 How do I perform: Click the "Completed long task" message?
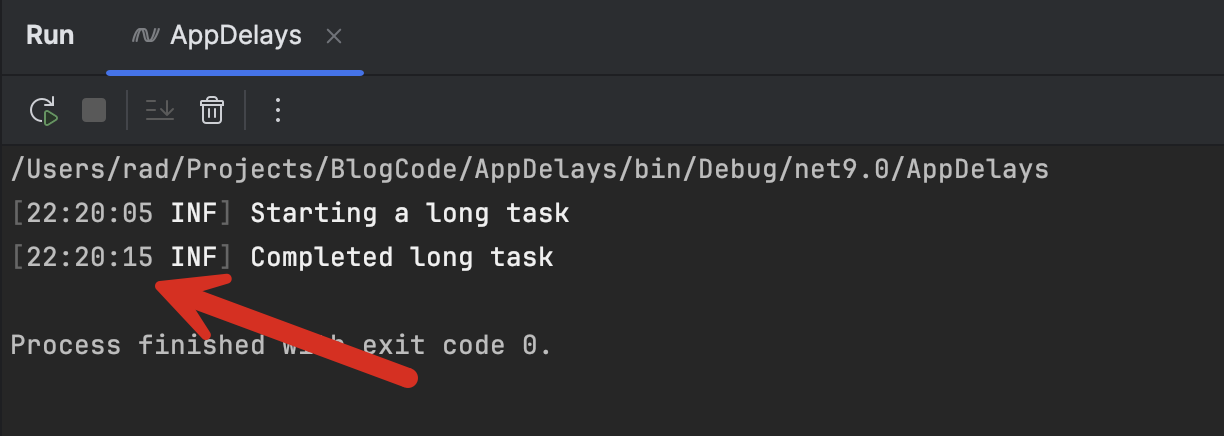coord(401,257)
